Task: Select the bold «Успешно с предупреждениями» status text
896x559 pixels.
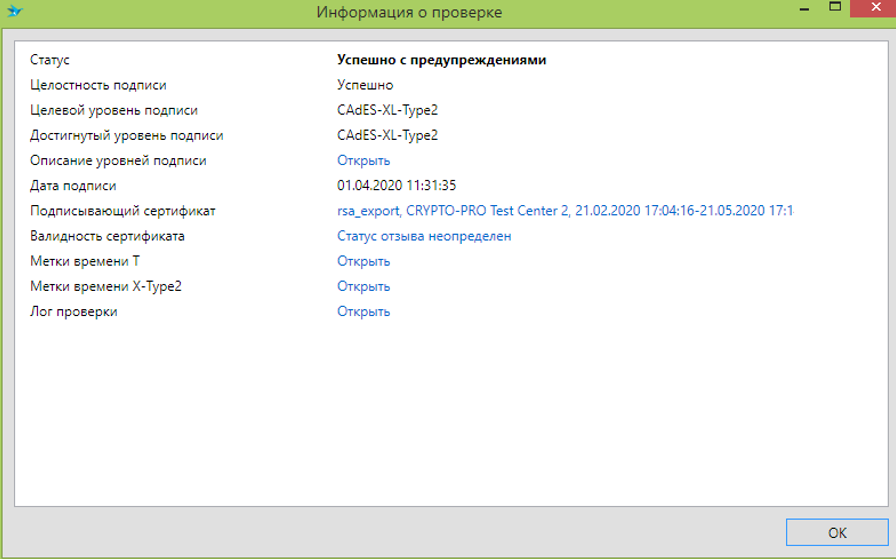Action: coord(441,60)
